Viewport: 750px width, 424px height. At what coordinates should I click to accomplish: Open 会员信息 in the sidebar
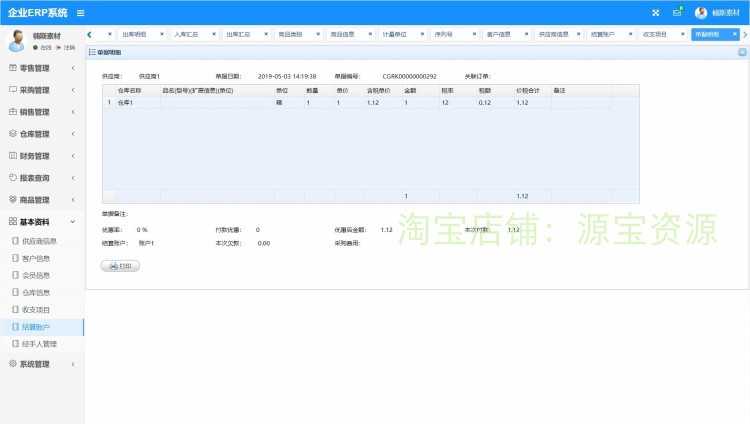pos(36,276)
